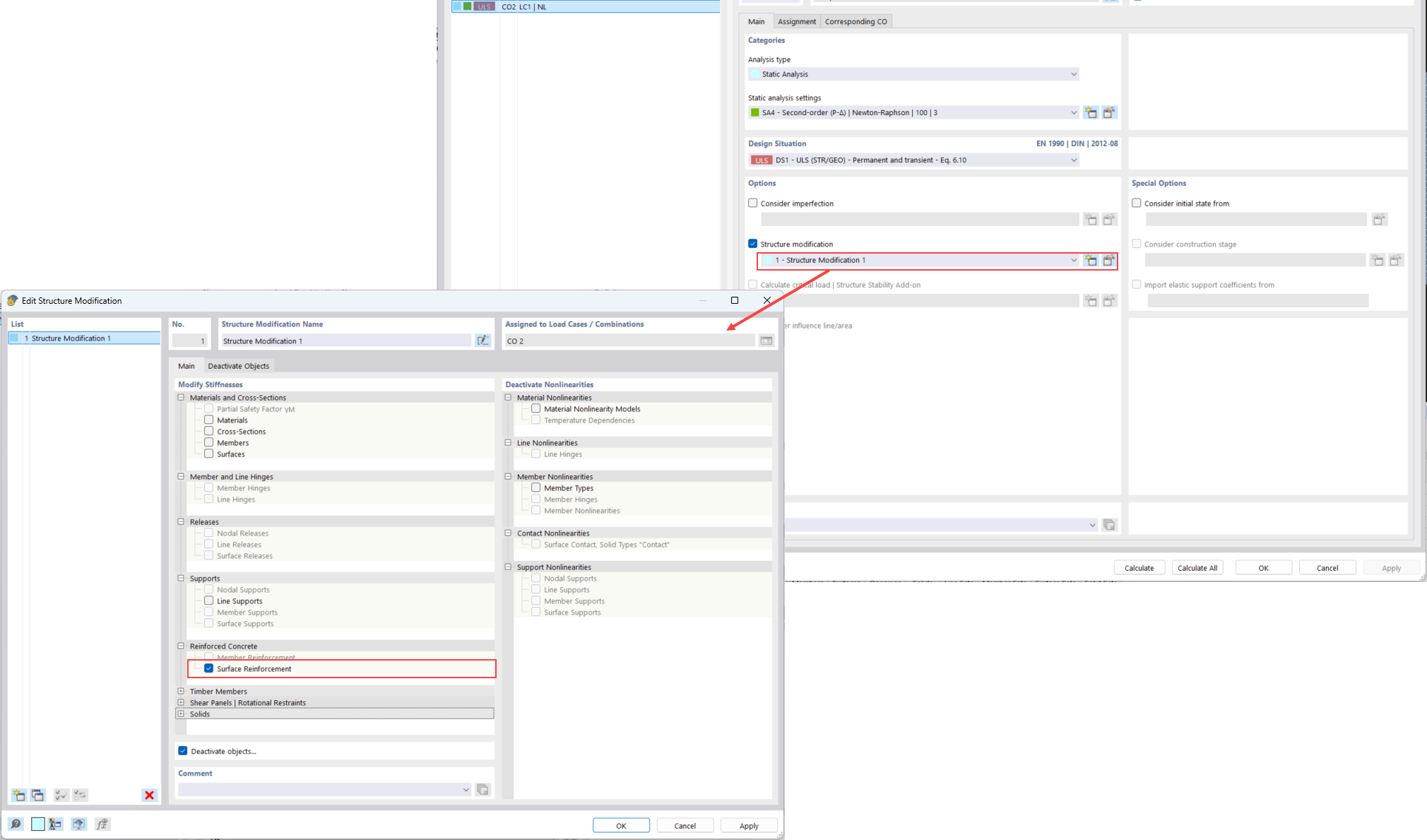Image resolution: width=1427 pixels, height=840 pixels.
Task: Enable the Consider imperfection checkbox
Action: coord(752,203)
